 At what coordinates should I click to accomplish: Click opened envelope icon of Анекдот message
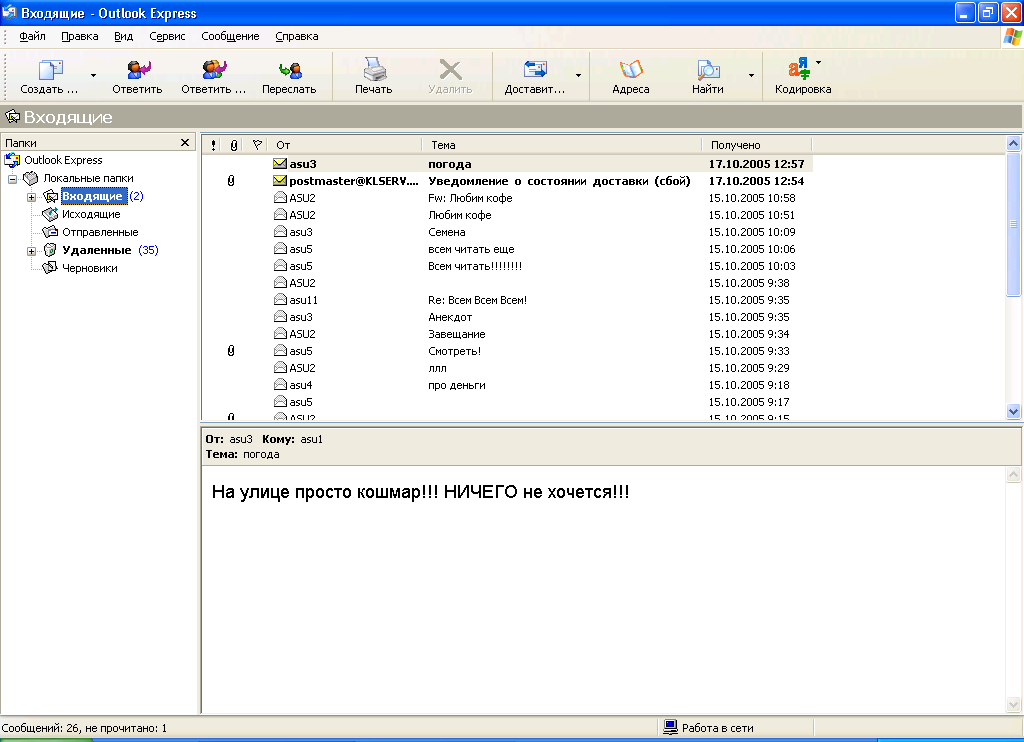tap(280, 316)
